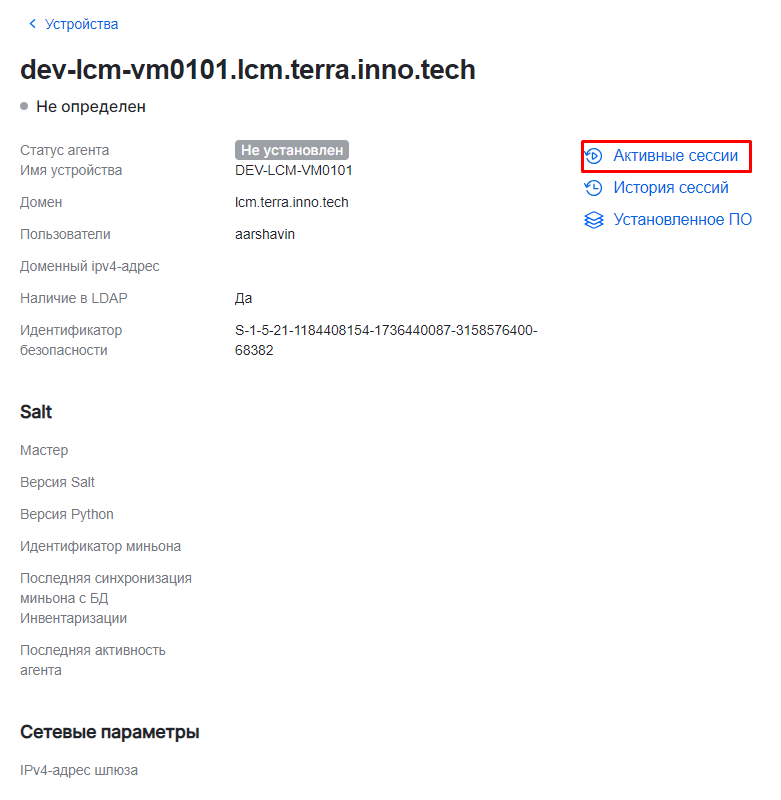Open История сессий
The height and width of the screenshot is (800, 781).
670,188
